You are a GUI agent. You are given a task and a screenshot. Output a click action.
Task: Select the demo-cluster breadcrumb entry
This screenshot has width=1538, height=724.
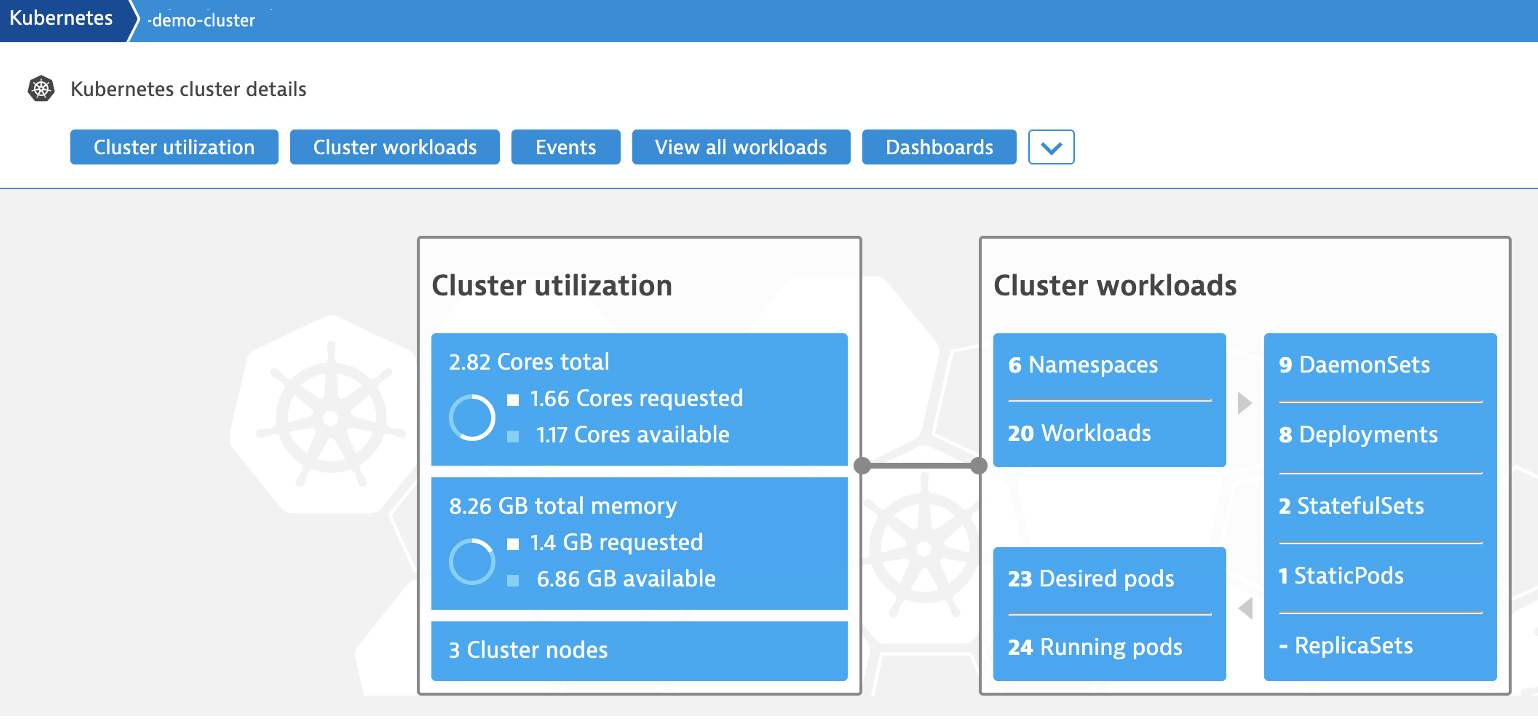199,20
